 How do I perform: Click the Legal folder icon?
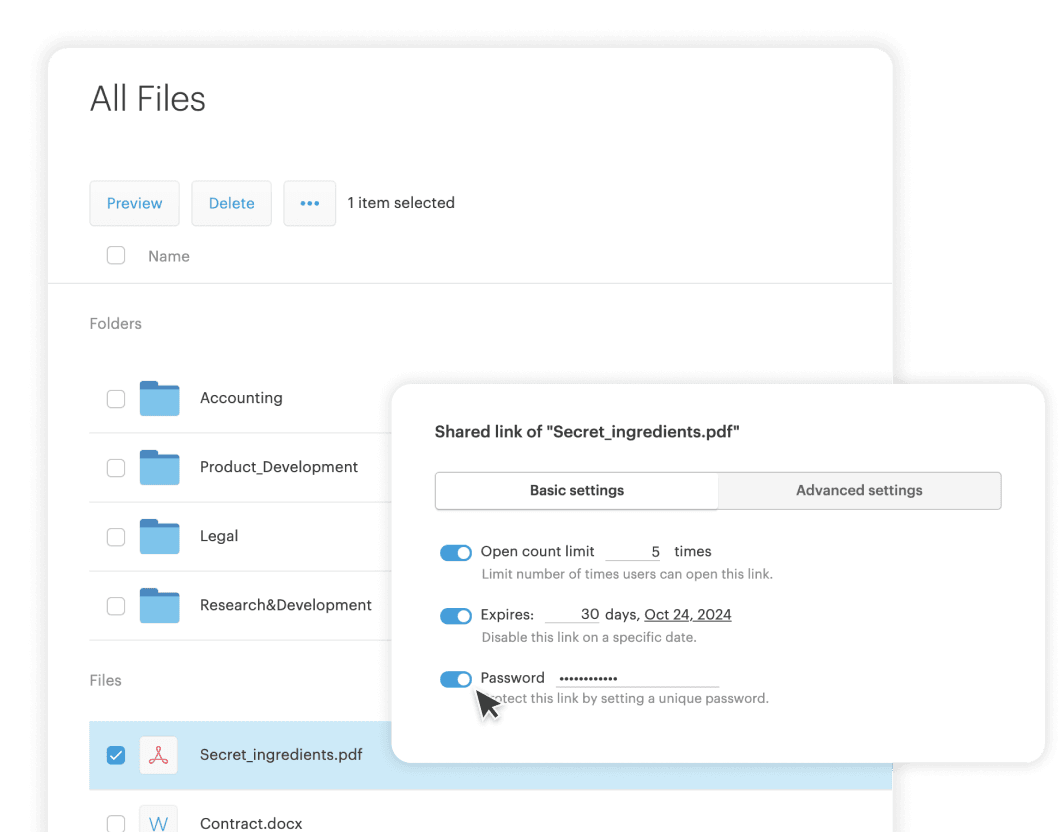point(160,536)
